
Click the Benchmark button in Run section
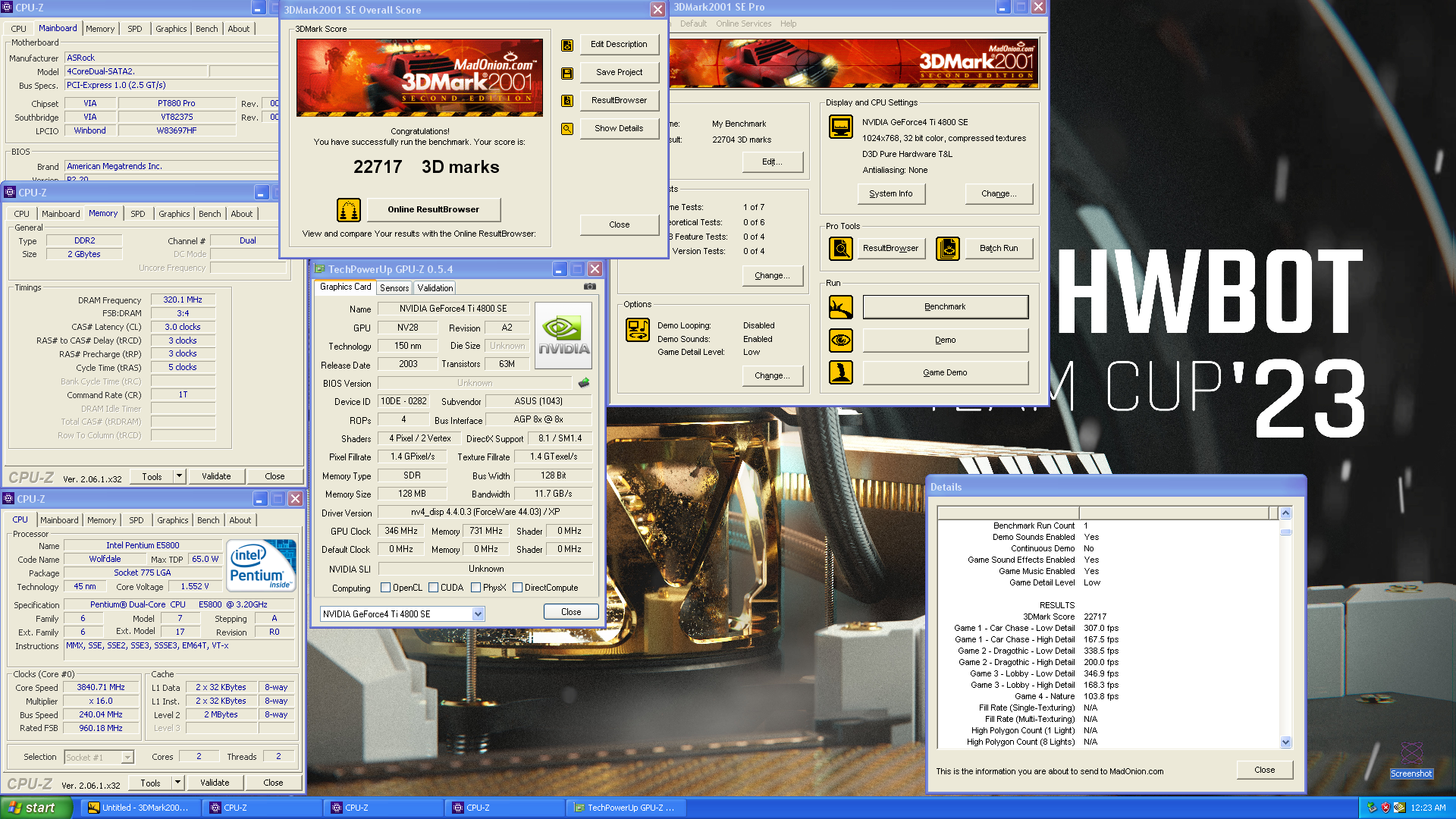pos(945,307)
